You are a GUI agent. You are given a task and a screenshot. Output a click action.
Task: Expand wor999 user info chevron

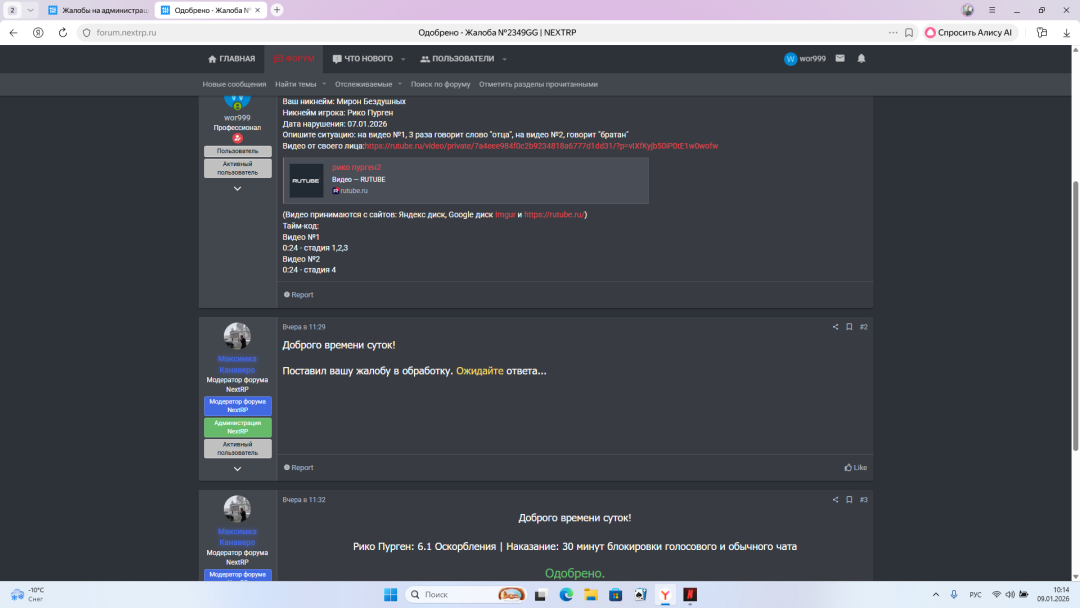238,189
